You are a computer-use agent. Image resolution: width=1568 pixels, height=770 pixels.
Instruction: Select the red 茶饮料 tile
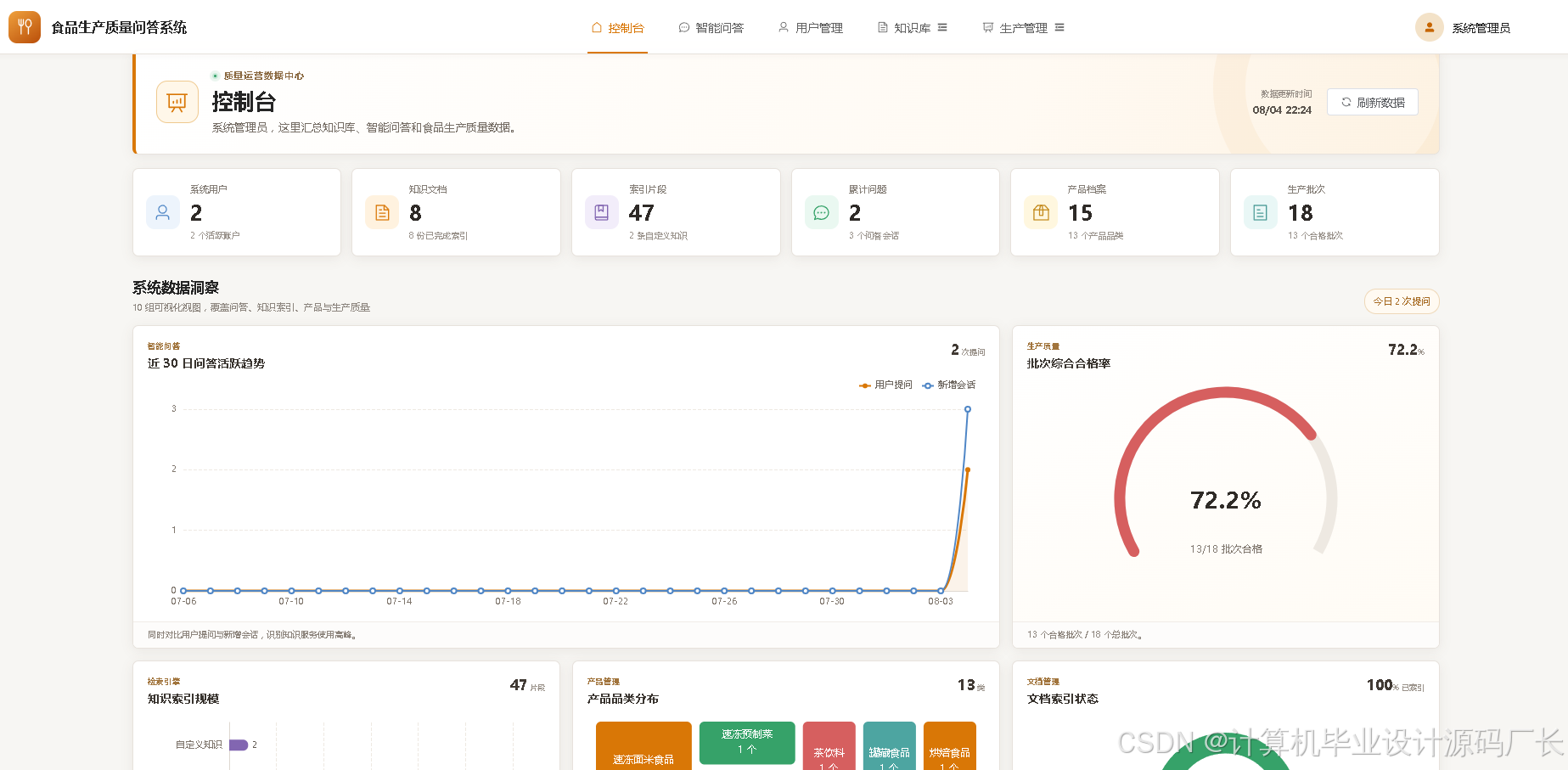829,746
